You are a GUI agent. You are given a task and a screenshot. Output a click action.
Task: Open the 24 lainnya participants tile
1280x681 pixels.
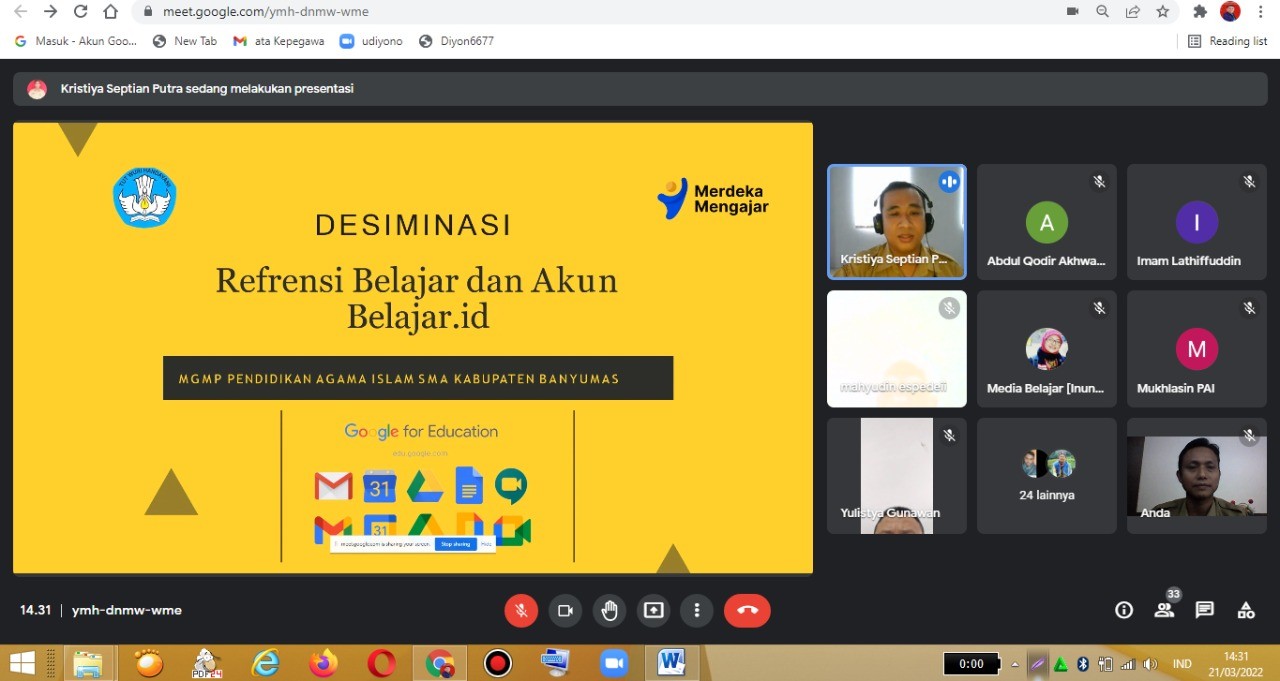click(1047, 476)
